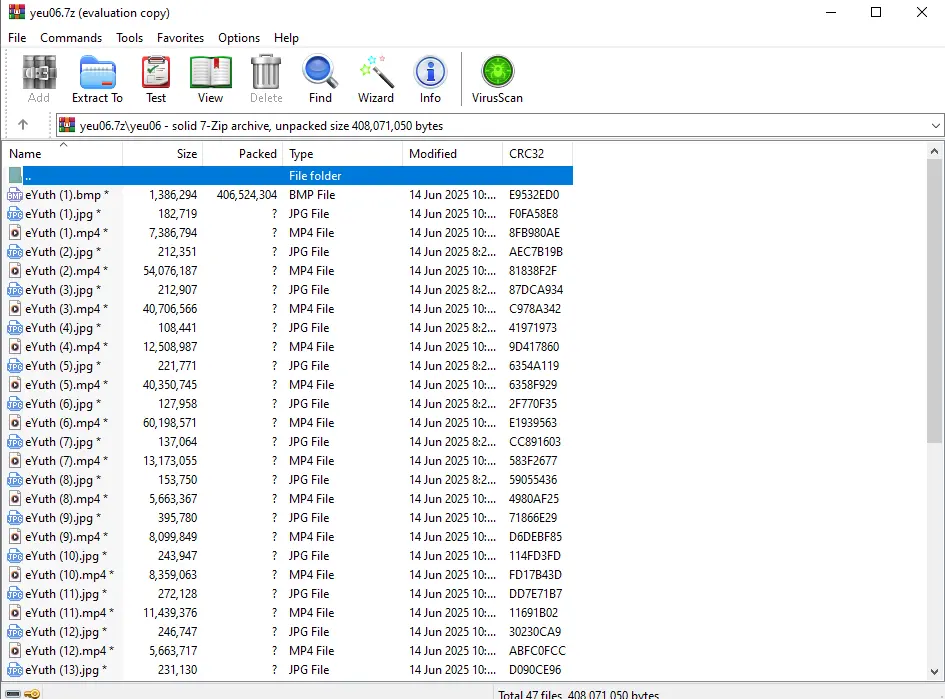Open the Commands menu
Screen dimensions: 945x699
click(71, 37)
